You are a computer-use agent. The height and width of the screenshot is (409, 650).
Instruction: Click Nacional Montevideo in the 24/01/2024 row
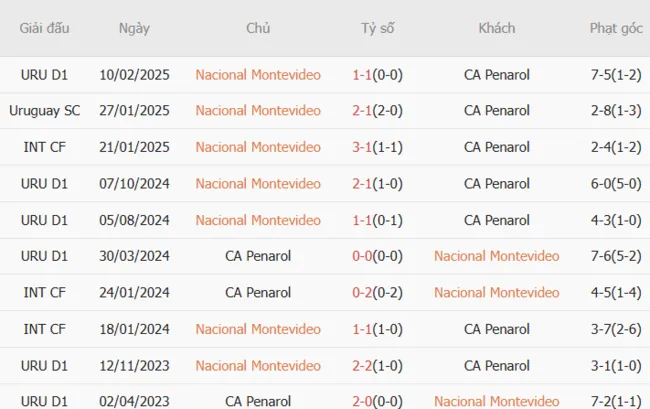pos(497,292)
